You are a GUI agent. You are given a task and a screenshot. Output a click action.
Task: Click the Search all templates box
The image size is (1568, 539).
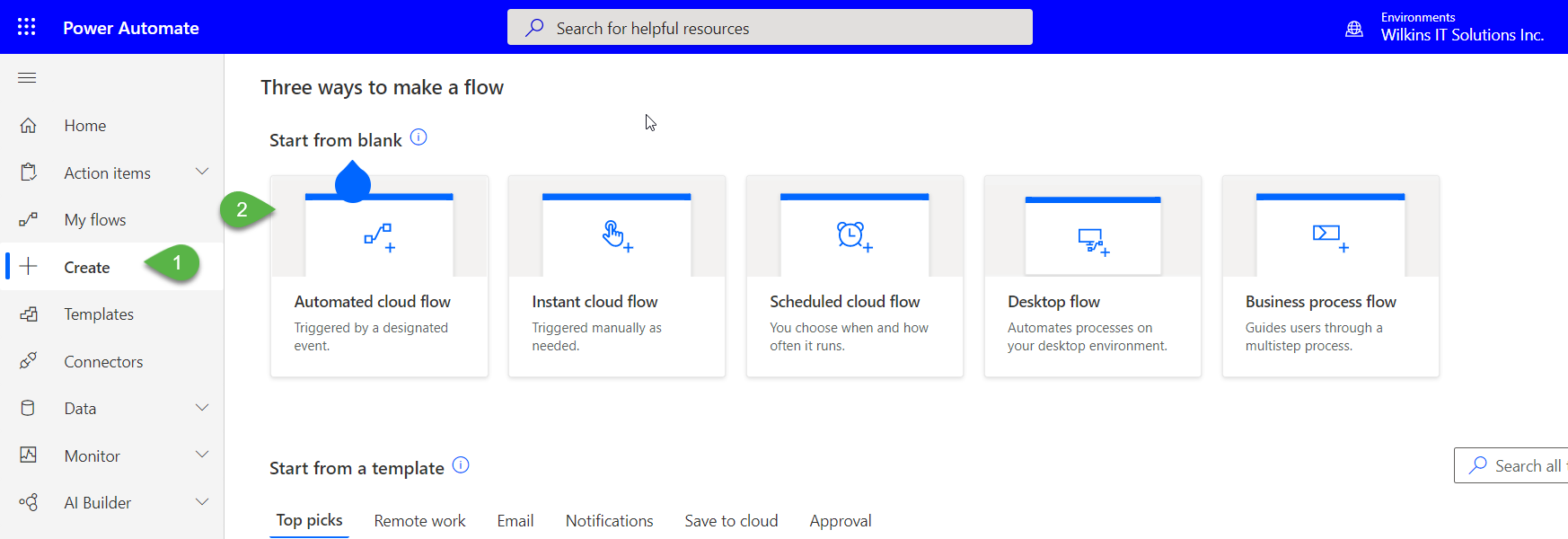click(x=1511, y=465)
